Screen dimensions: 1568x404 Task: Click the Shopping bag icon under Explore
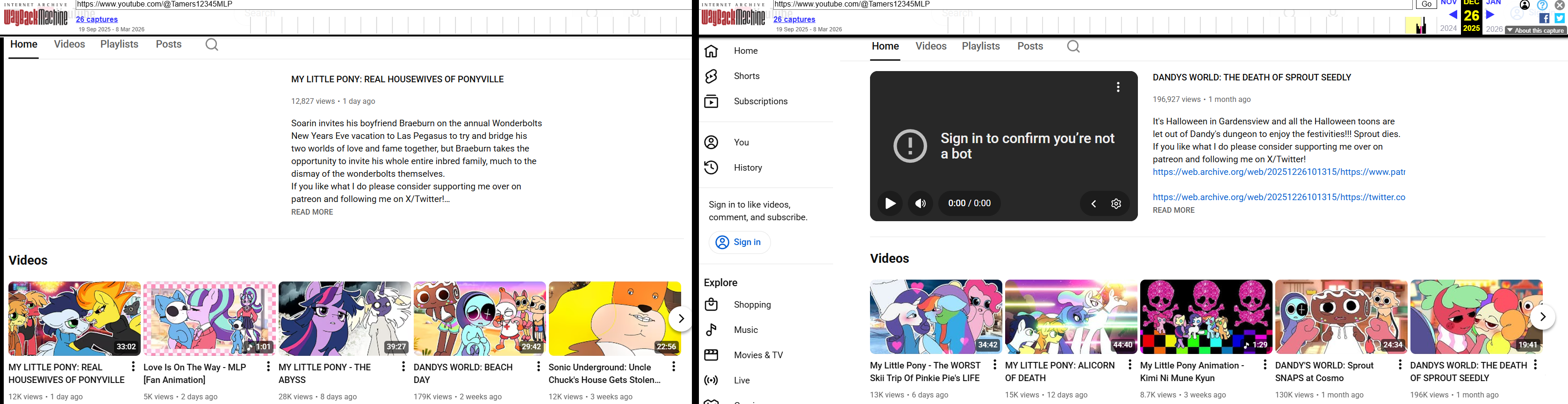click(711, 304)
